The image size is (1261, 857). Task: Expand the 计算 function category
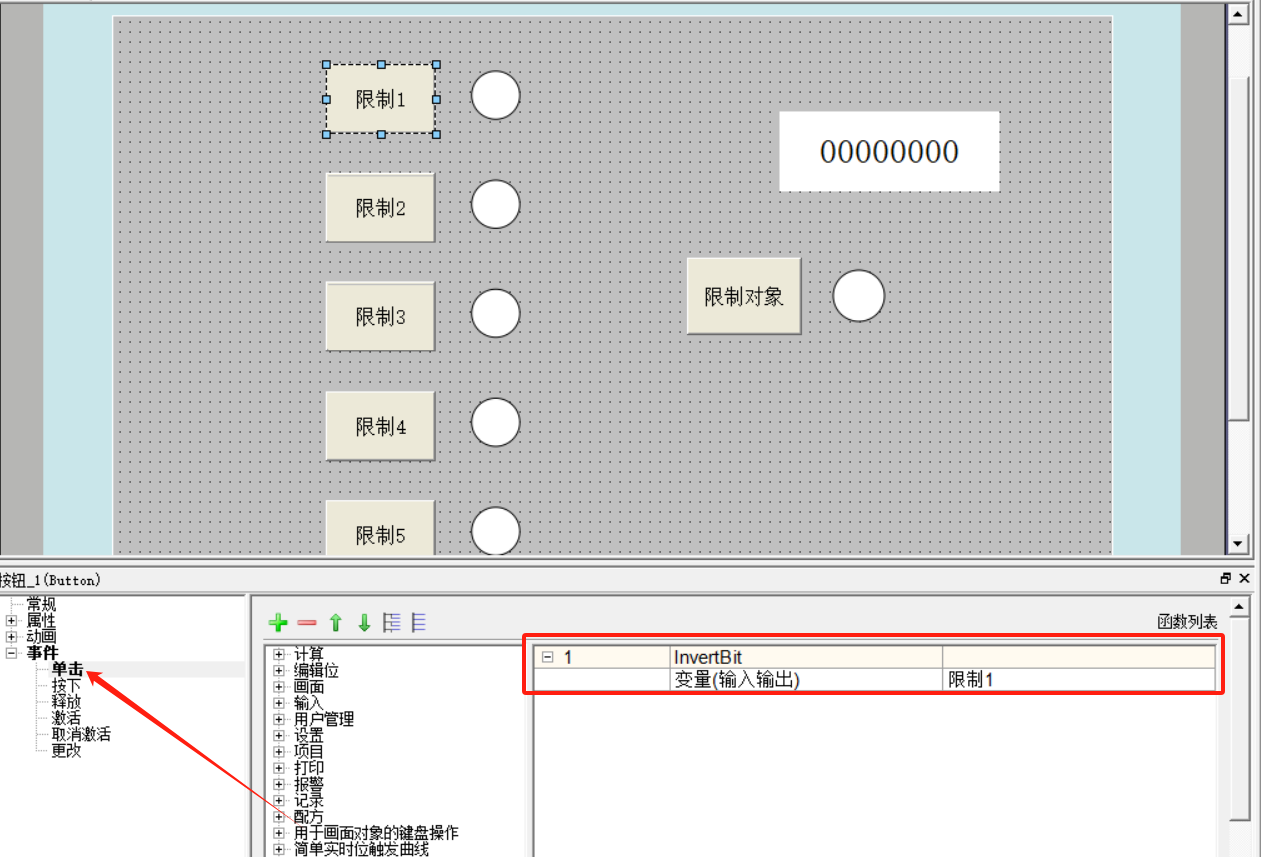[x=280, y=656]
